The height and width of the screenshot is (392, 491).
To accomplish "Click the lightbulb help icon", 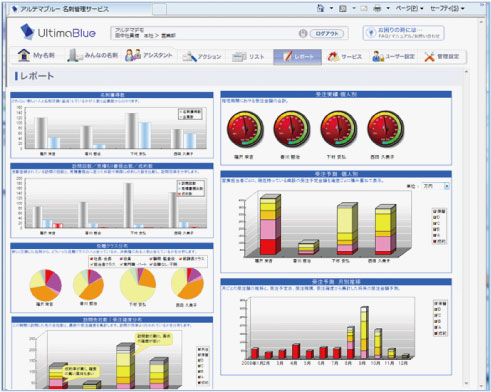I will pyautogui.click(x=370, y=33).
